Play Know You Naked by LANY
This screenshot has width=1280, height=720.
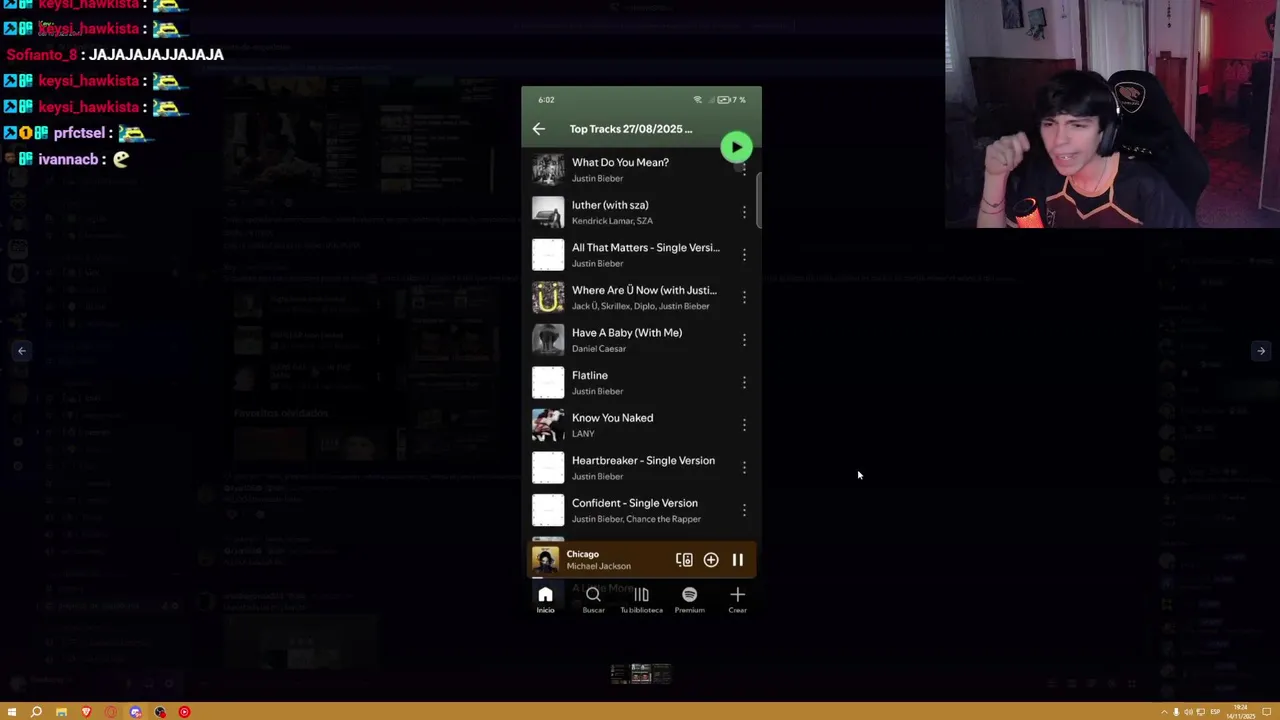coord(612,418)
